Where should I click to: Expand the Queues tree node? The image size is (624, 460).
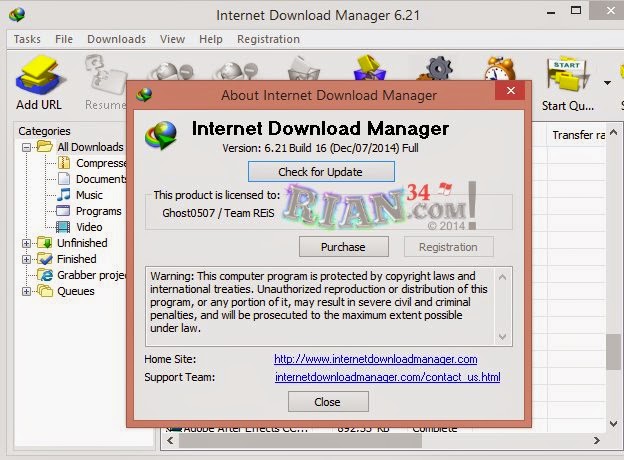click(26, 291)
